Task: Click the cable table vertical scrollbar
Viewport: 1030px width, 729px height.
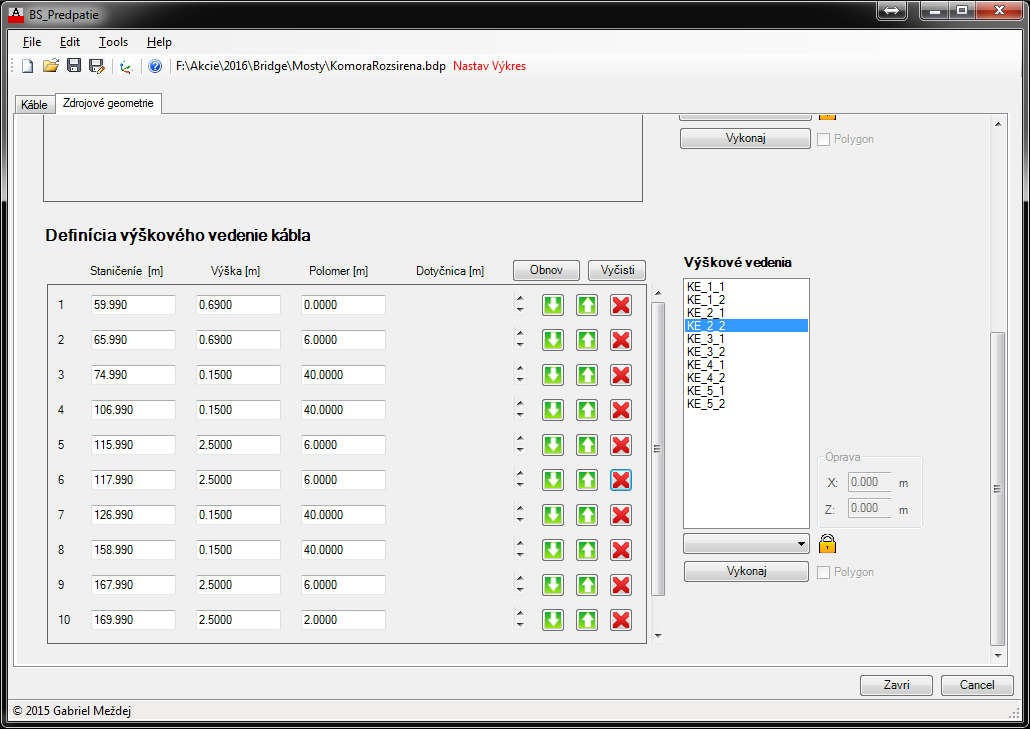Action: coord(657,450)
